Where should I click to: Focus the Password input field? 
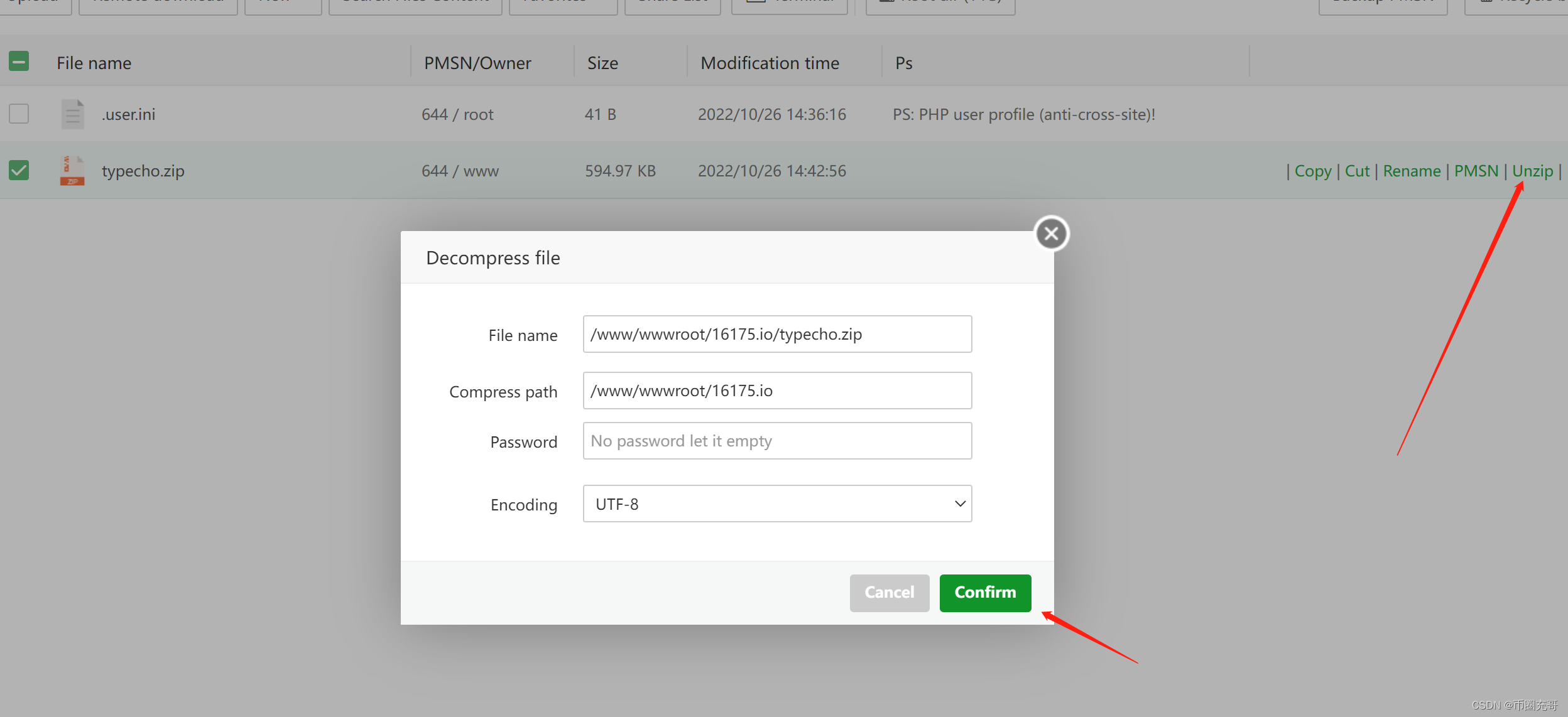pos(777,441)
